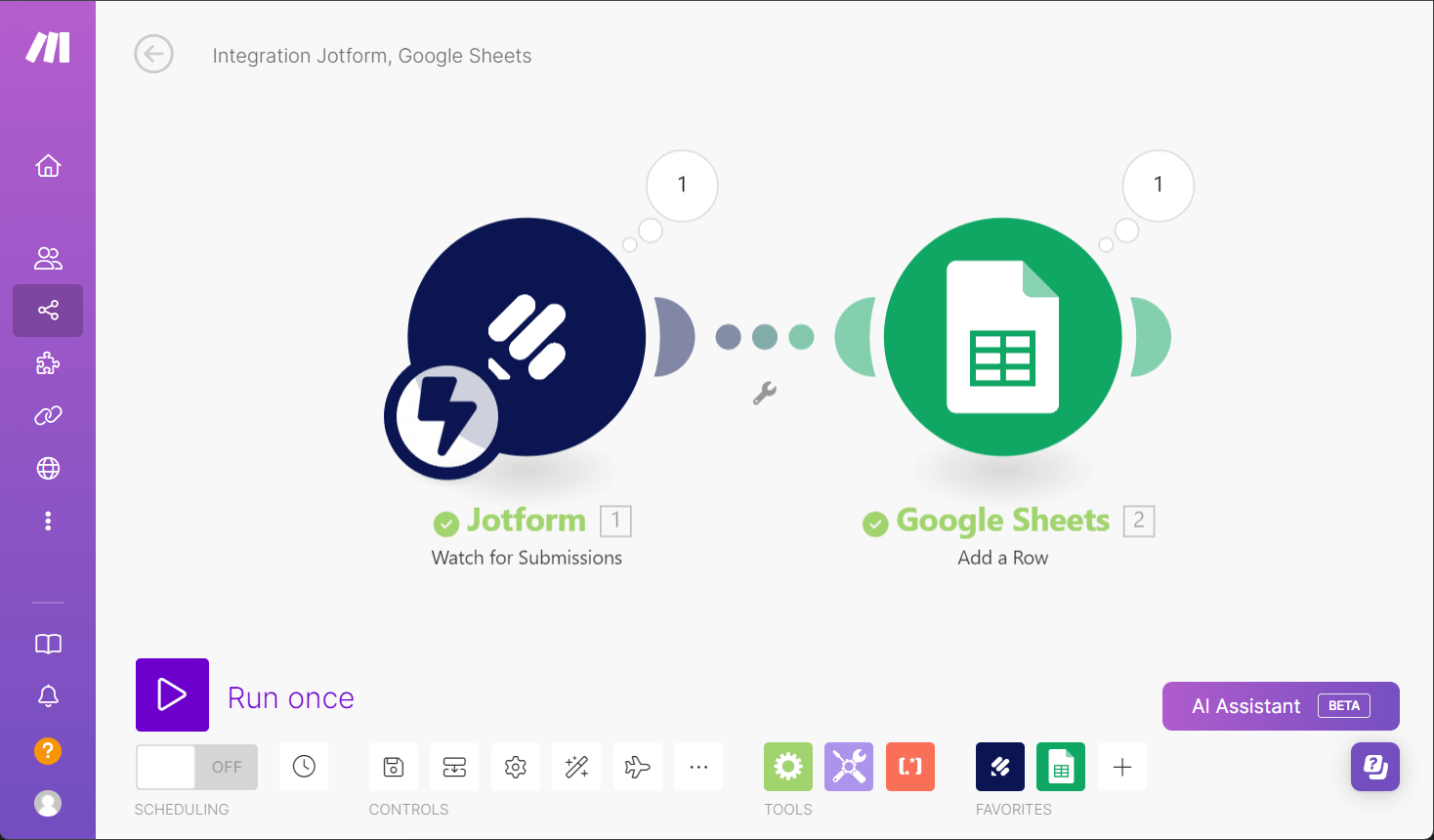
Task: Open Connections link icon in sidebar
Action: [x=48, y=416]
